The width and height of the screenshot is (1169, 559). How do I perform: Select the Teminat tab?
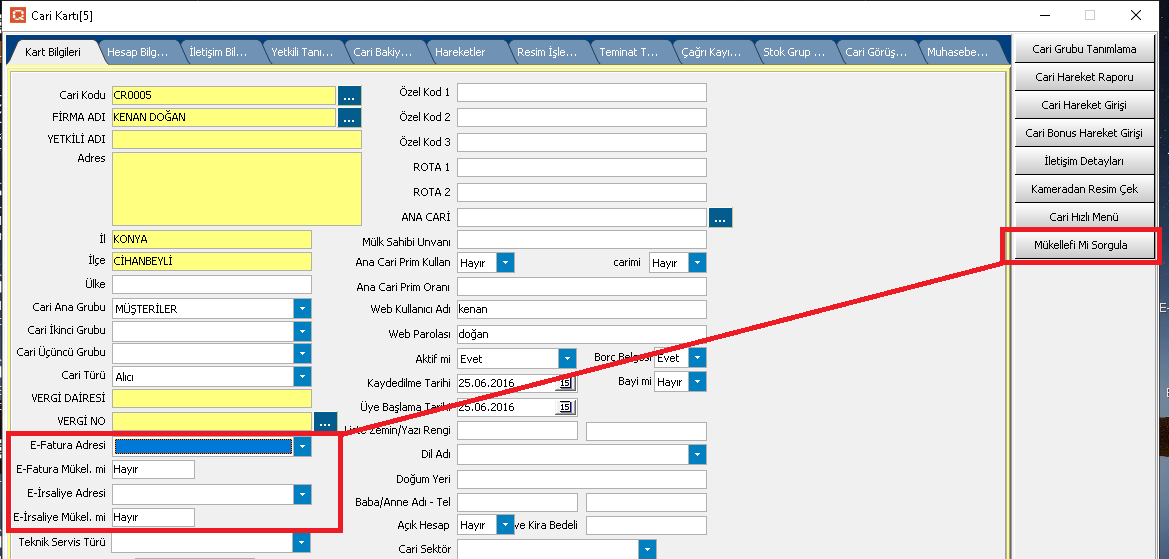(629, 52)
